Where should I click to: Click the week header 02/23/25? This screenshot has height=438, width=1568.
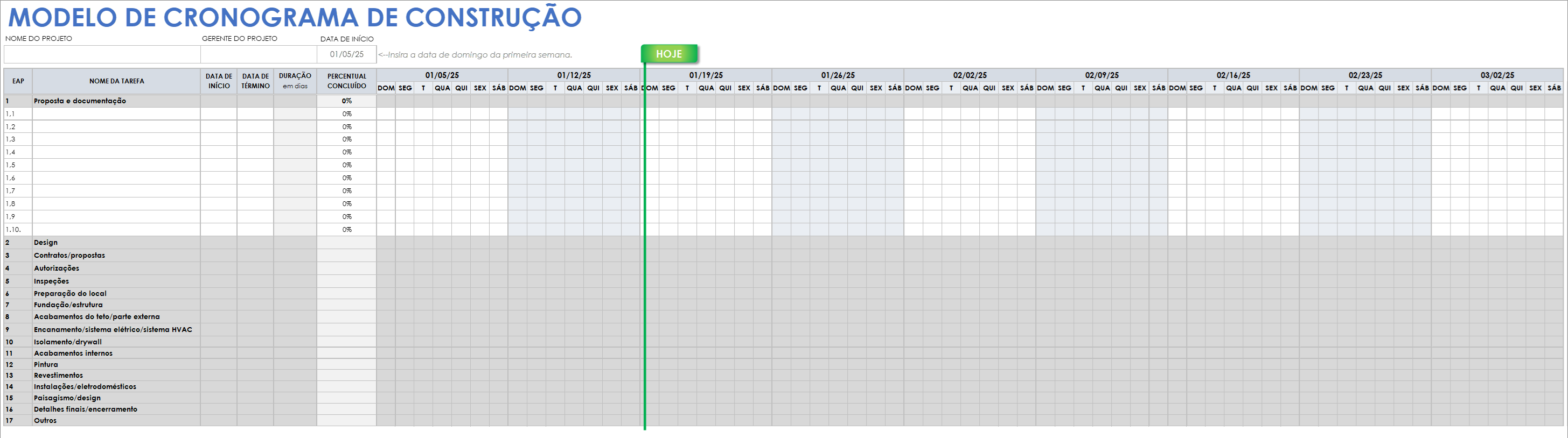pyautogui.click(x=1365, y=75)
